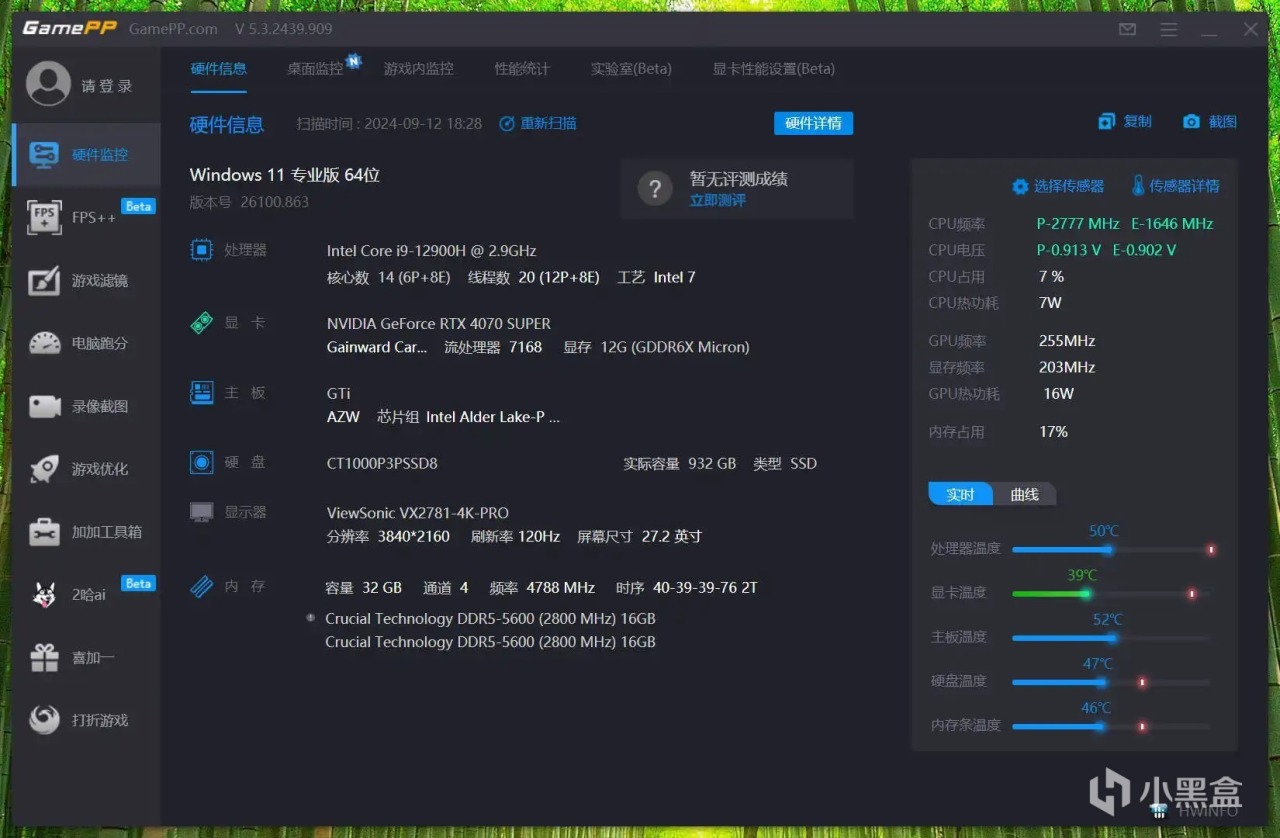This screenshot has width=1280, height=838.
Task: Click the 版本号 26100.863 text
Action: coord(249,202)
